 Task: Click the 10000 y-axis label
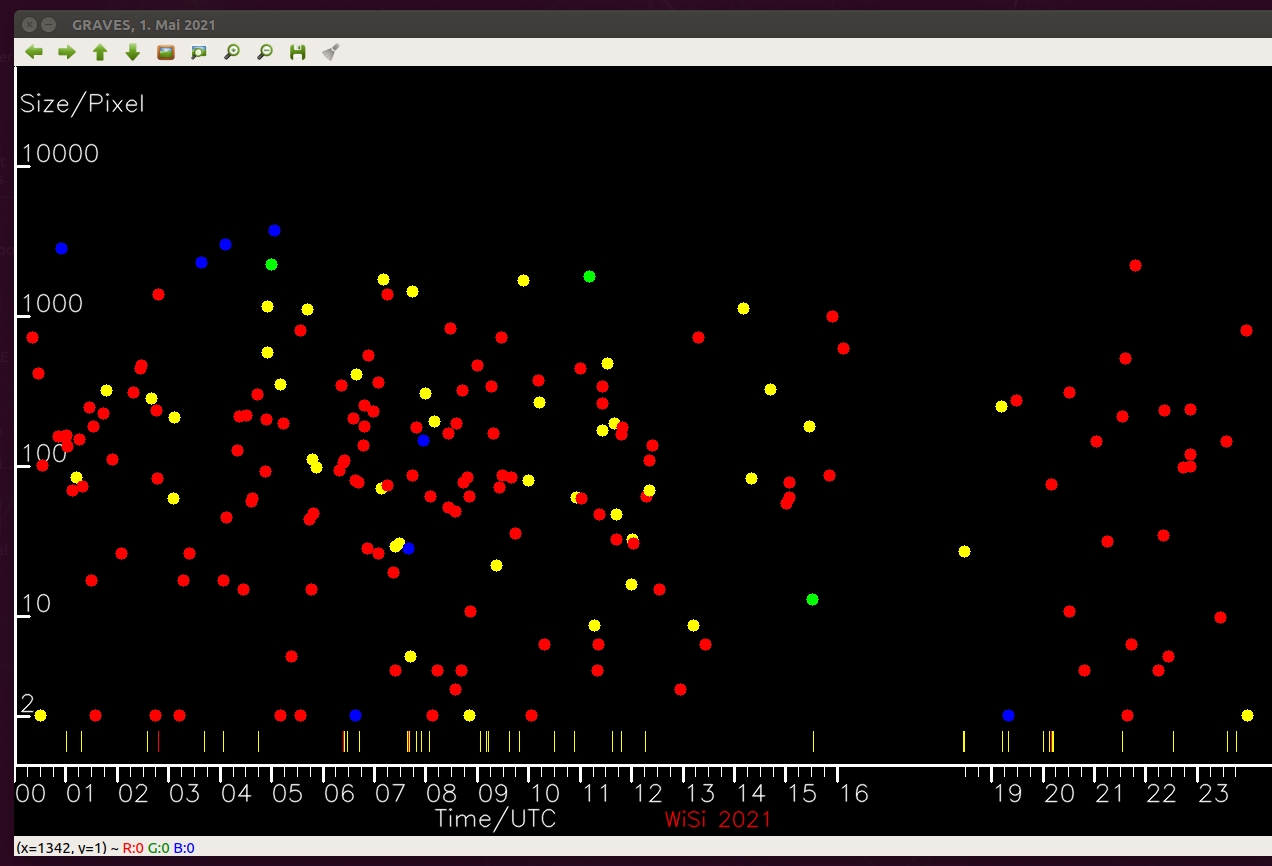[60, 153]
